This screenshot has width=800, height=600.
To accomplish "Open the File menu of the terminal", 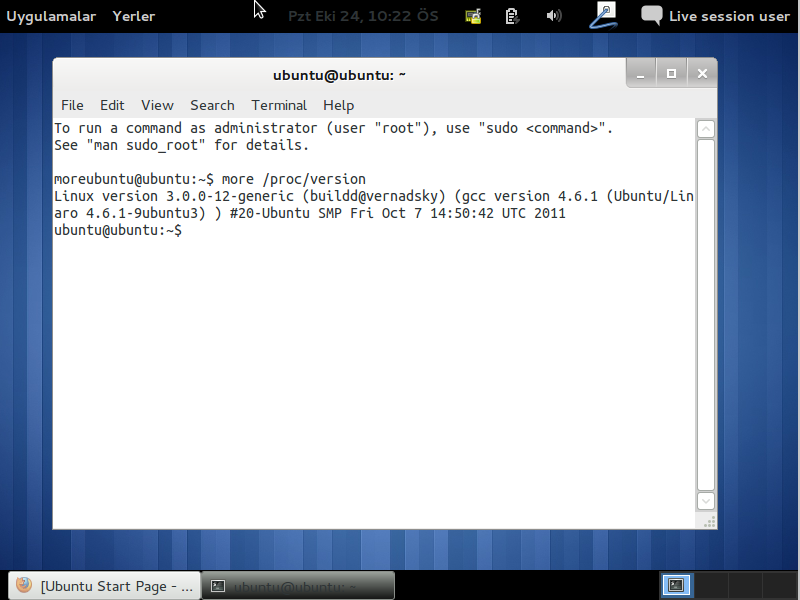I will tap(71, 105).
